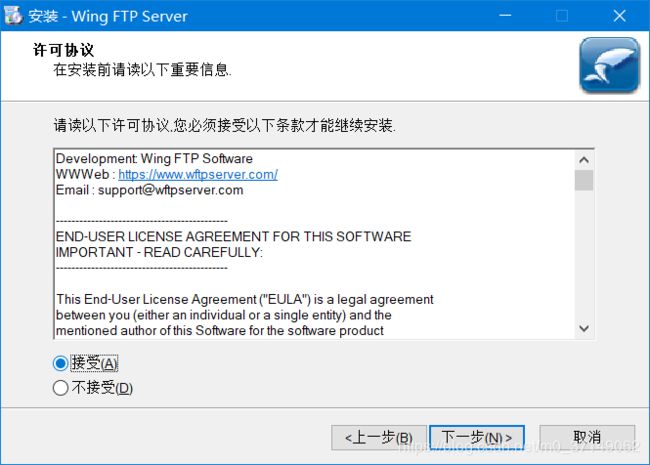Click the installer icon in title bar

[x=13, y=15]
